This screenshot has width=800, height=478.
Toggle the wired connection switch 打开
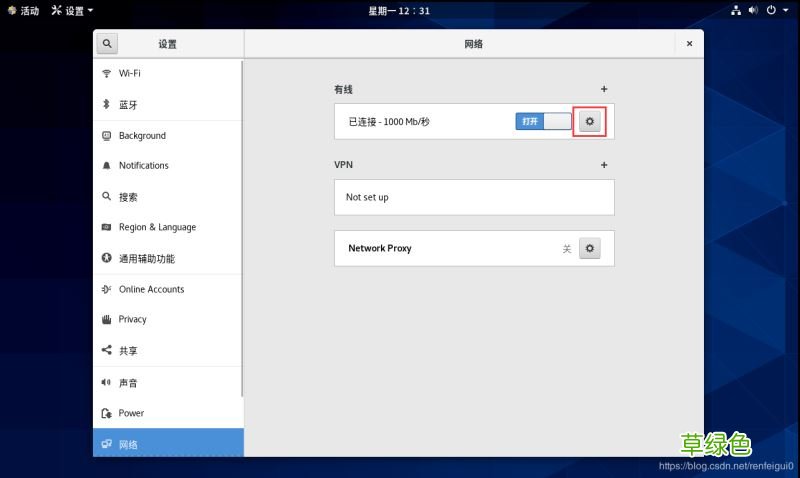(543, 121)
